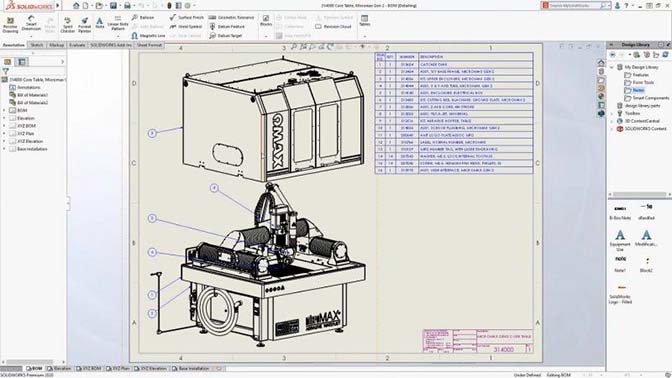Image resolution: width=672 pixels, height=378 pixels.
Task: Insert a Revision Cloud
Action: [333, 27]
